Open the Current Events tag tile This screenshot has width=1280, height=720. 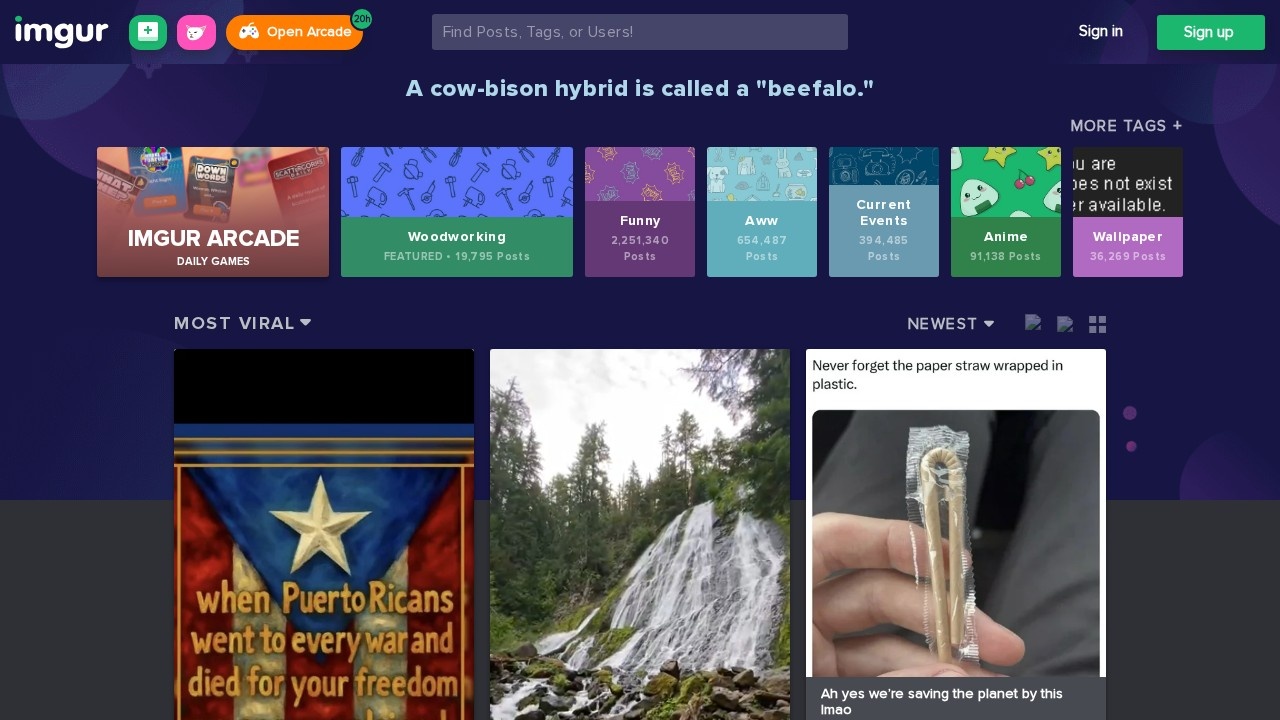point(884,212)
